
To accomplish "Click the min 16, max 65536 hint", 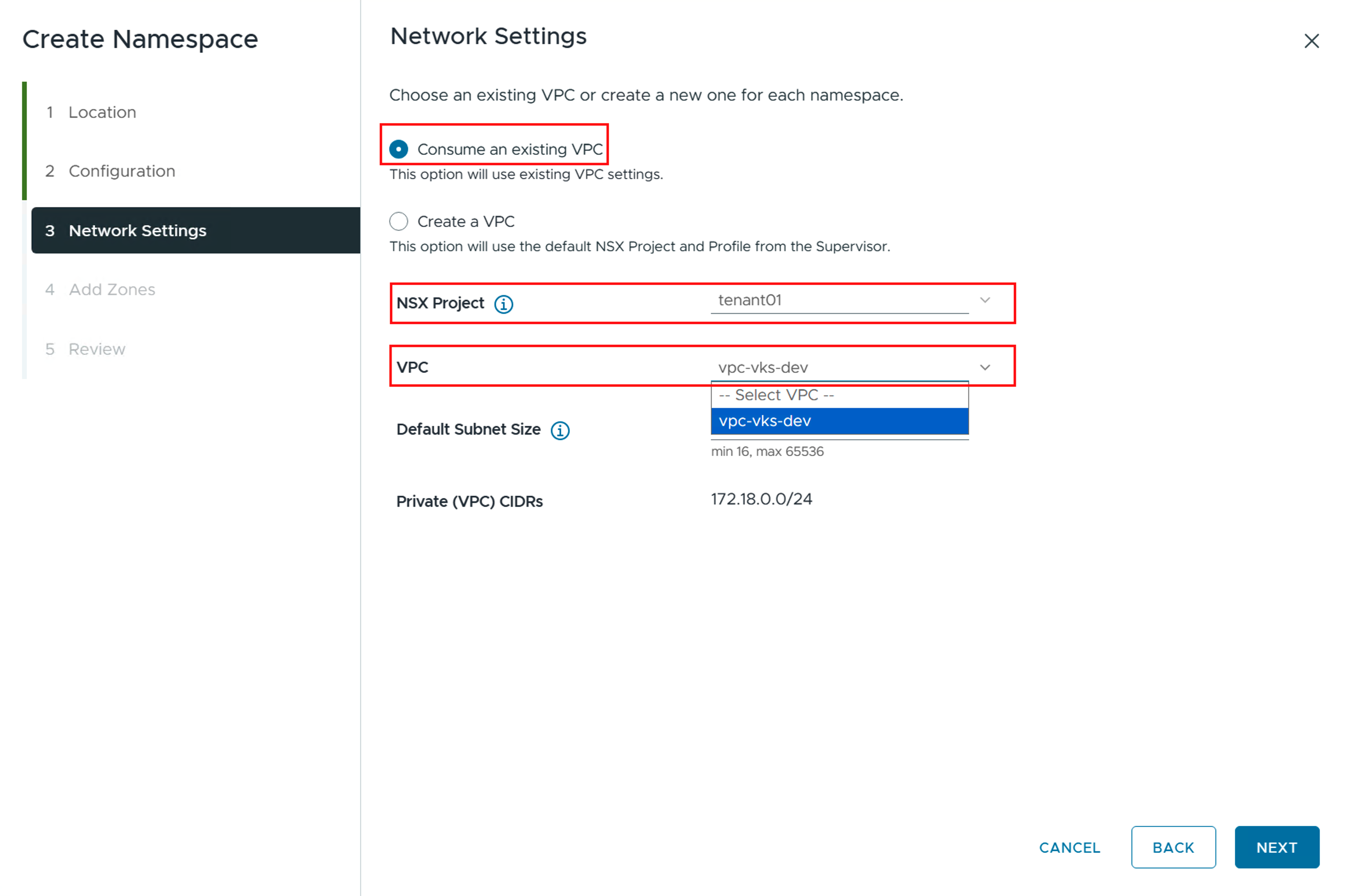I will (767, 452).
